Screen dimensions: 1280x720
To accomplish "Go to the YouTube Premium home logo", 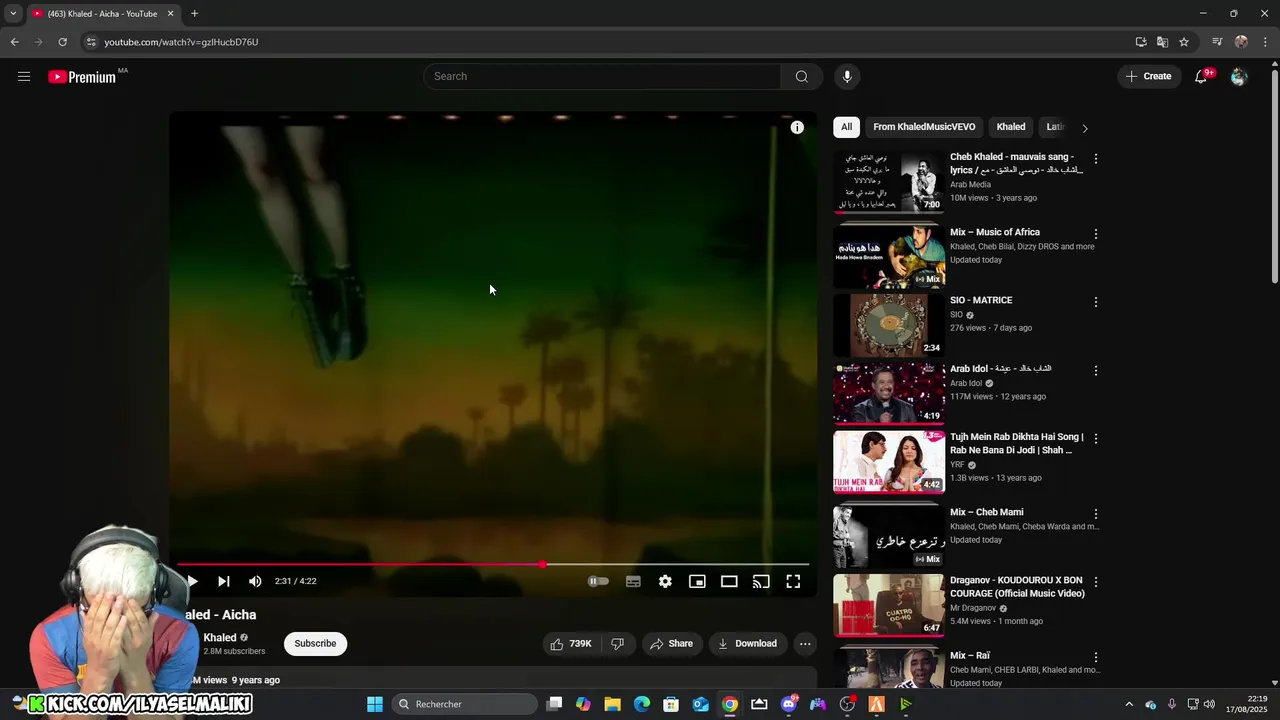I will pos(82,77).
